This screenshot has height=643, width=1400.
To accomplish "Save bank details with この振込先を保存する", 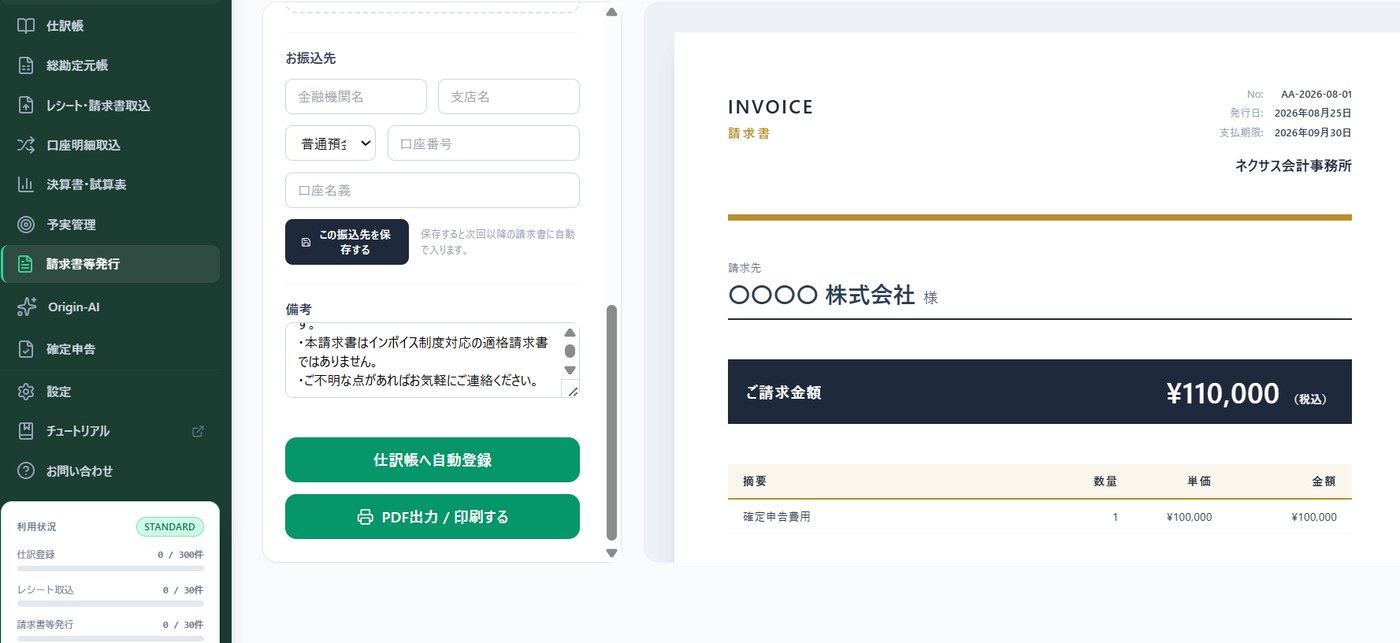I will point(347,242).
